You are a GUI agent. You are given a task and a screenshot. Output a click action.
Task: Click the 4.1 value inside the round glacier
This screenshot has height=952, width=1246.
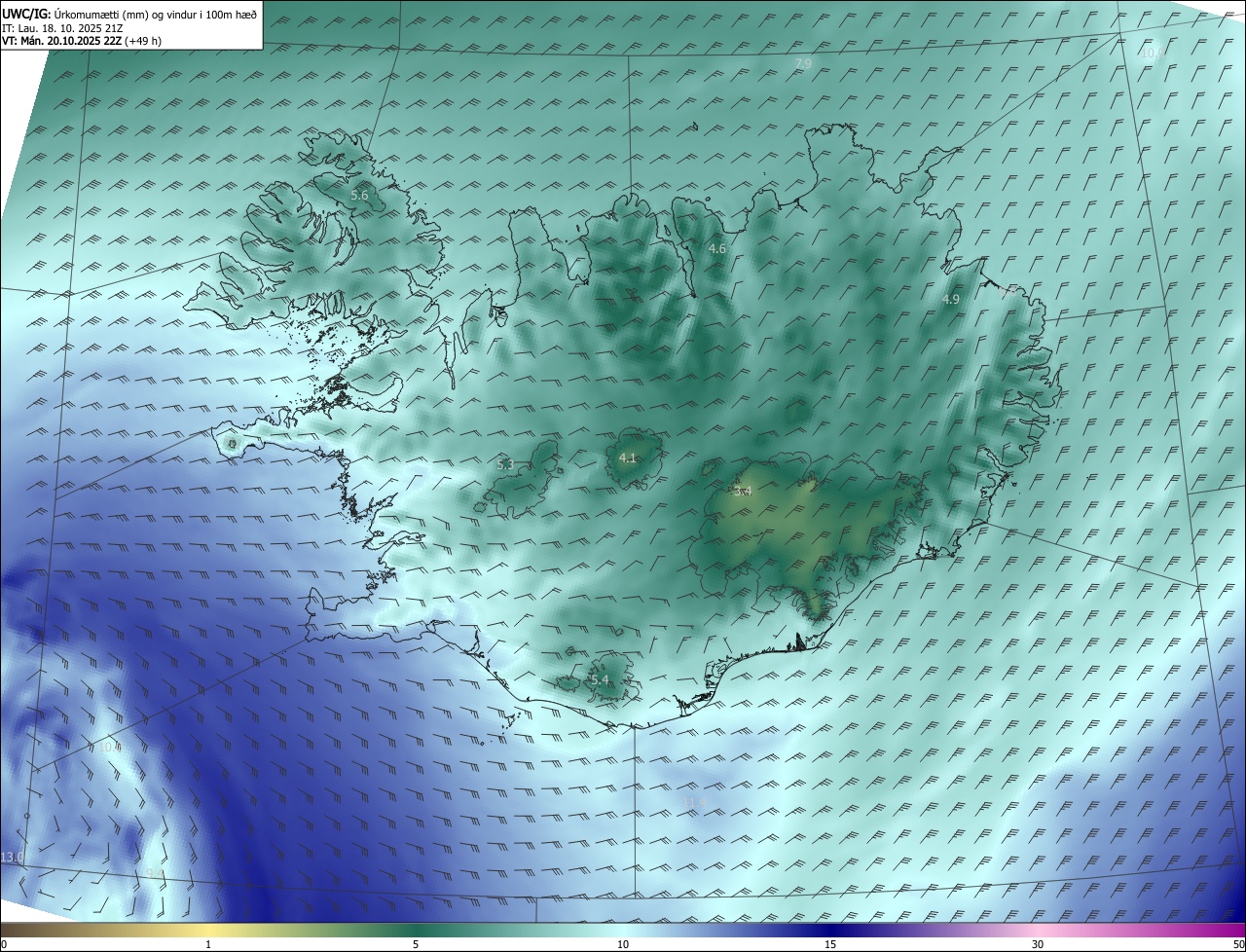[628, 458]
